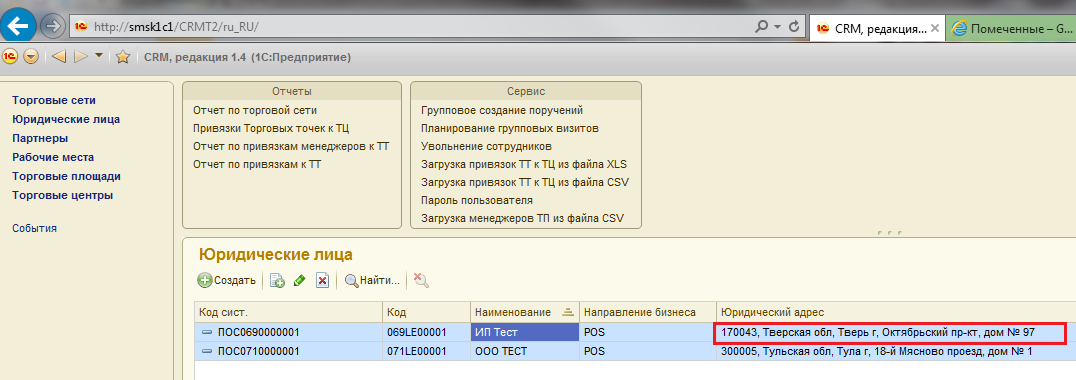Screen dimensions: 1076x380
Task: Sort by Юридический адрес column header
Action: 896,312
